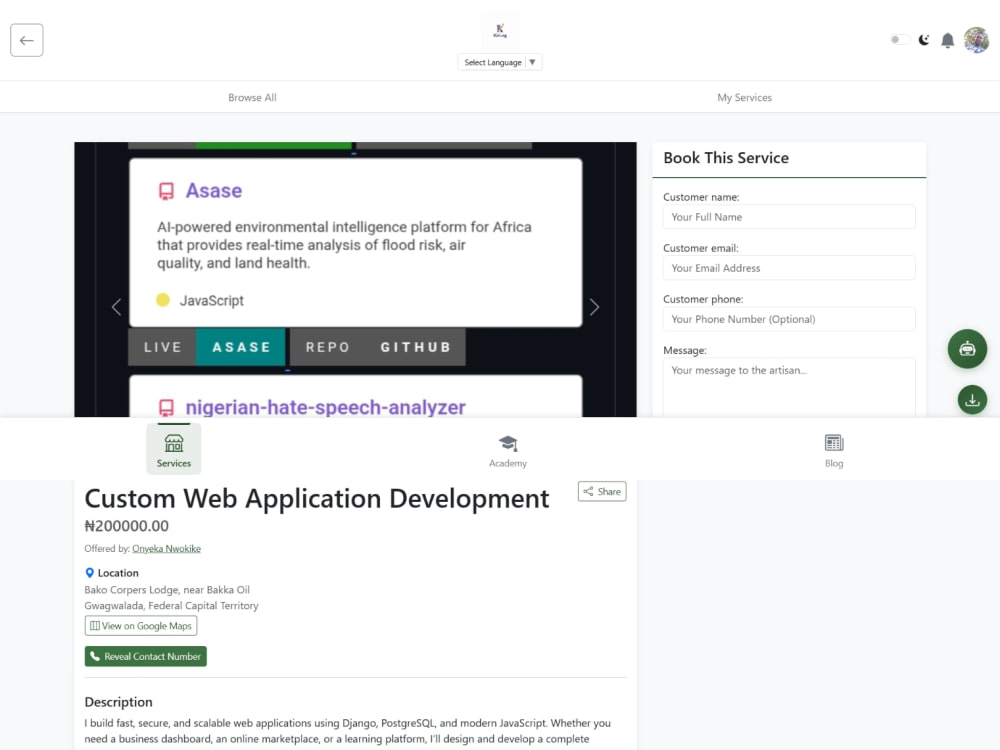Click the site logo at top center
1000x750 pixels.
point(500,30)
